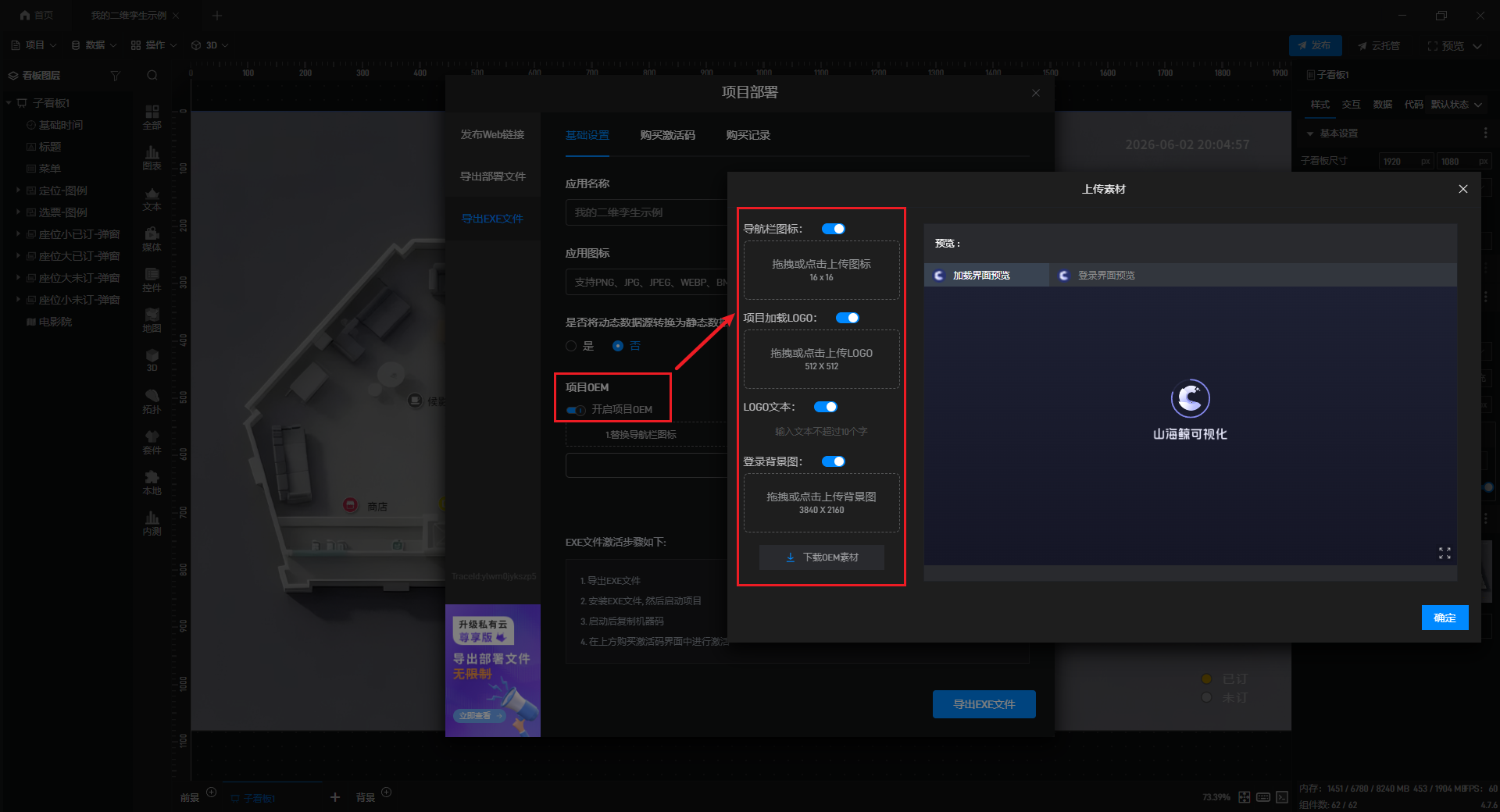
Task: Click the 升级私有云 promo banner
Action: tap(493, 671)
